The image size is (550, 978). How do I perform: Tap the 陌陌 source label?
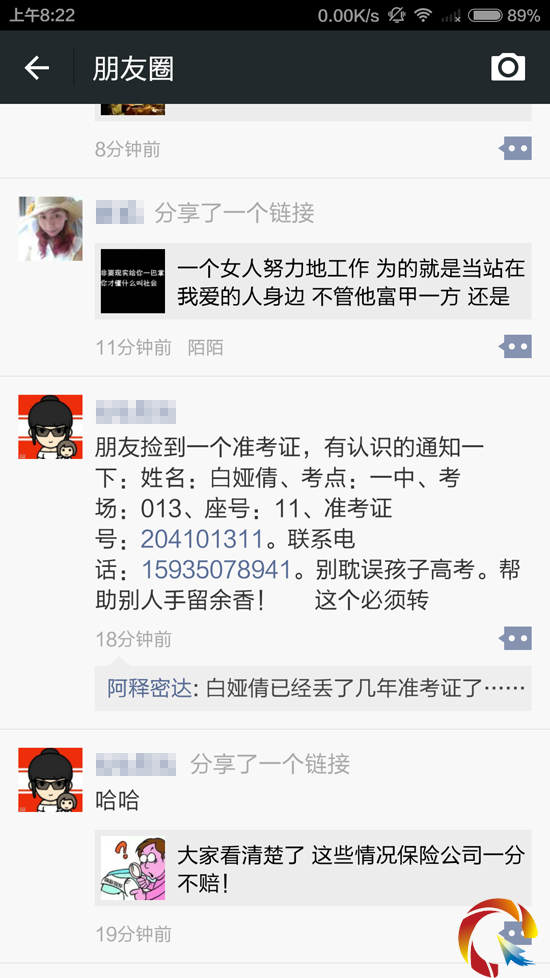click(x=205, y=347)
